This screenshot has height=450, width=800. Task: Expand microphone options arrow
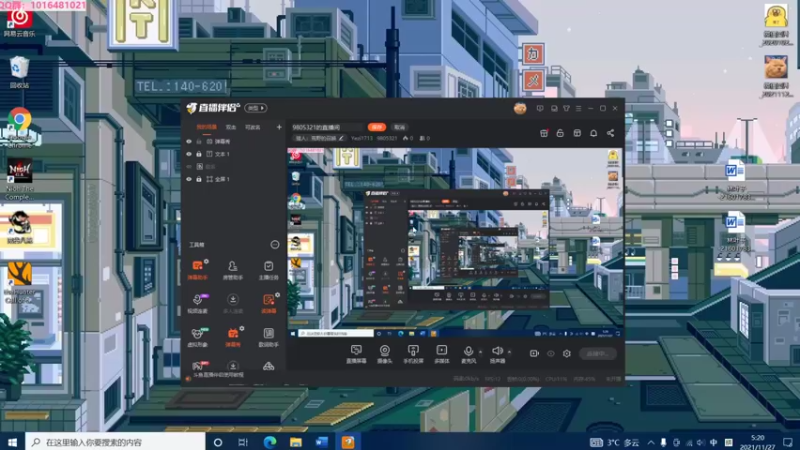point(480,352)
